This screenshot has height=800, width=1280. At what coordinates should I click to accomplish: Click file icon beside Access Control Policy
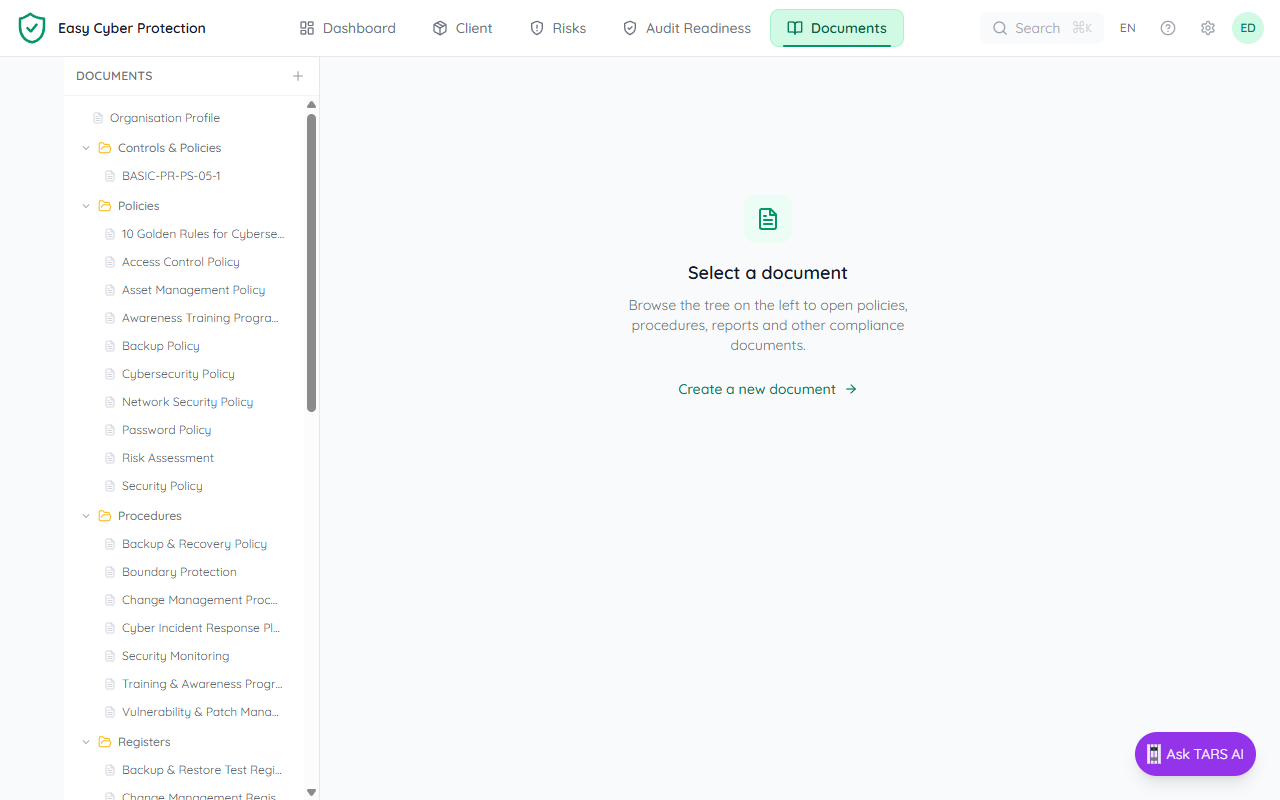(x=111, y=262)
